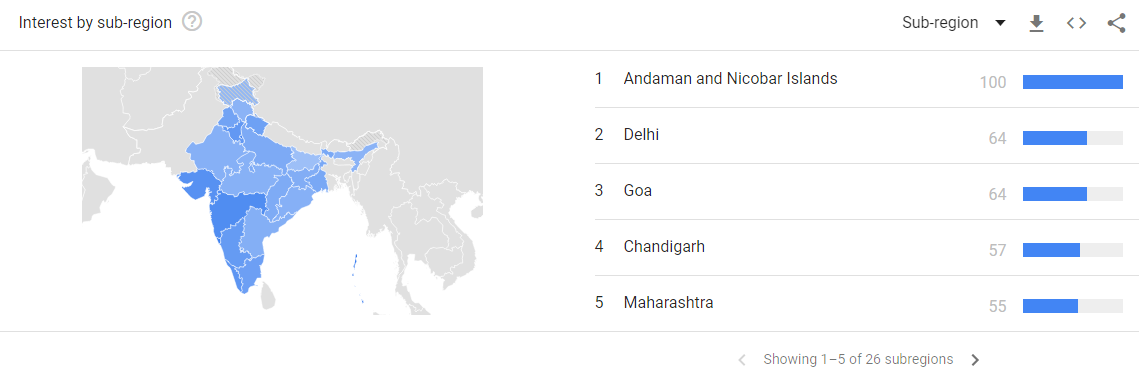Open the Sub-region selector label
This screenshot has height=379, width=1139.
point(940,23)
